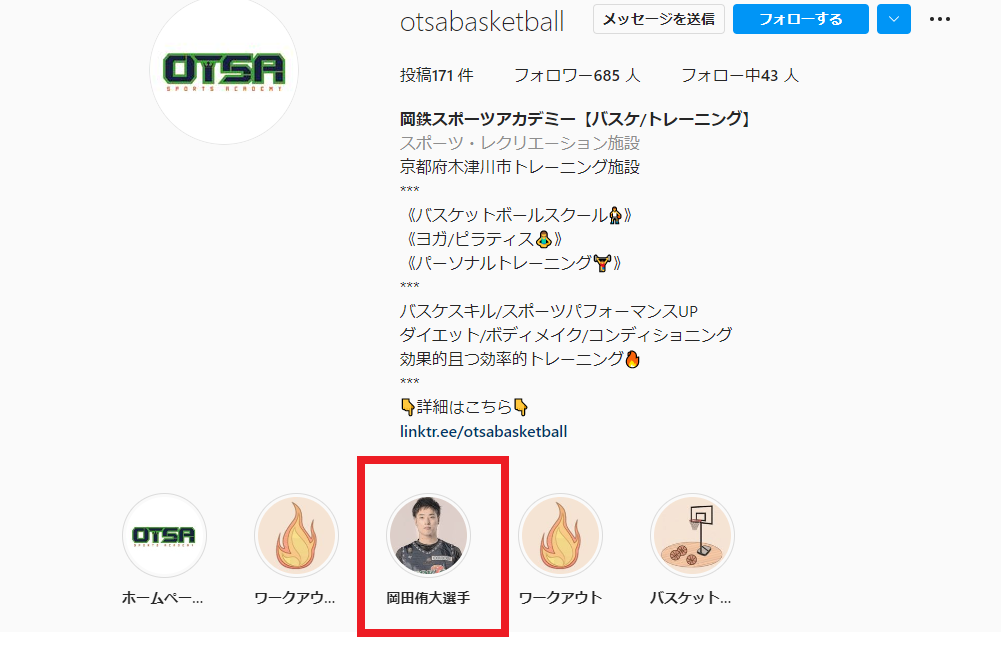The width and height of the screenshot is (1001, 669).
Task: Click the ホームペー... highlight caption text
Action: (163, 598)
